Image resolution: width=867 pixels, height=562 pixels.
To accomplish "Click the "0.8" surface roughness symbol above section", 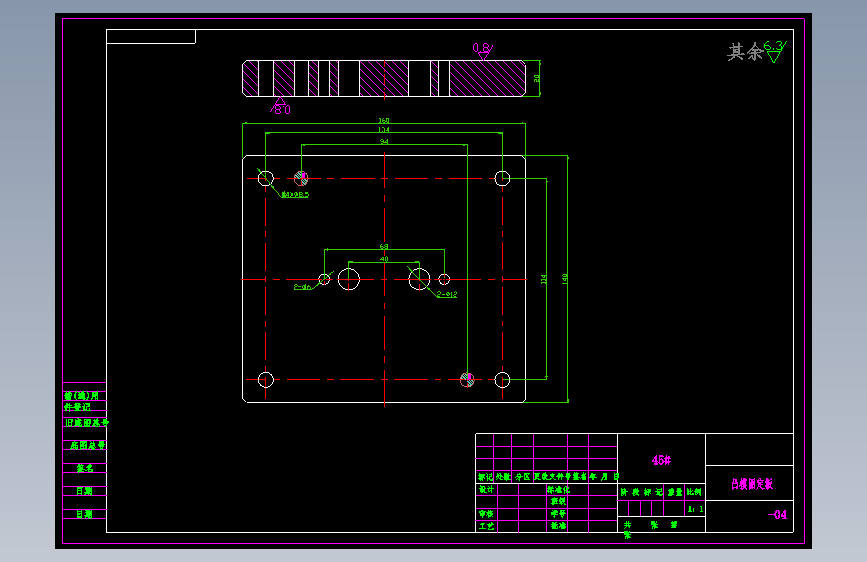I will (x=483, y=51).
